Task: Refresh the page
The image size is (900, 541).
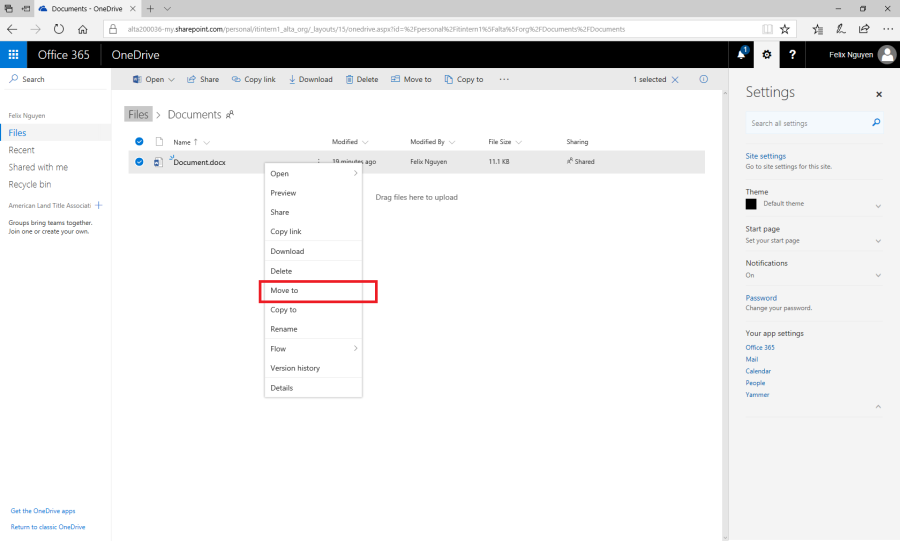Action: [59, 29]
